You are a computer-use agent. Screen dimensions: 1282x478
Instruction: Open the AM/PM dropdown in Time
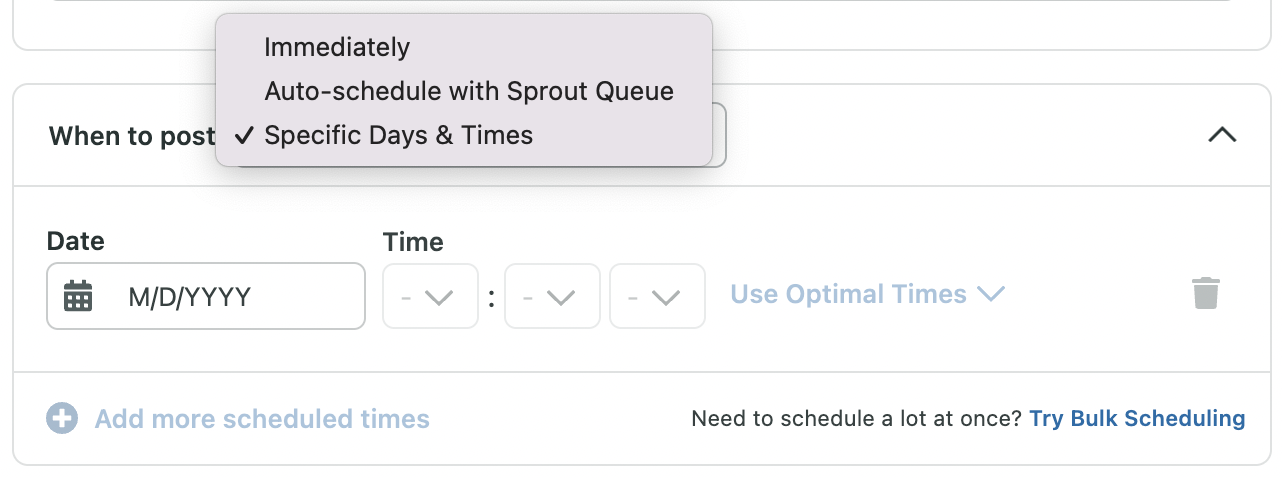(657, 296)
